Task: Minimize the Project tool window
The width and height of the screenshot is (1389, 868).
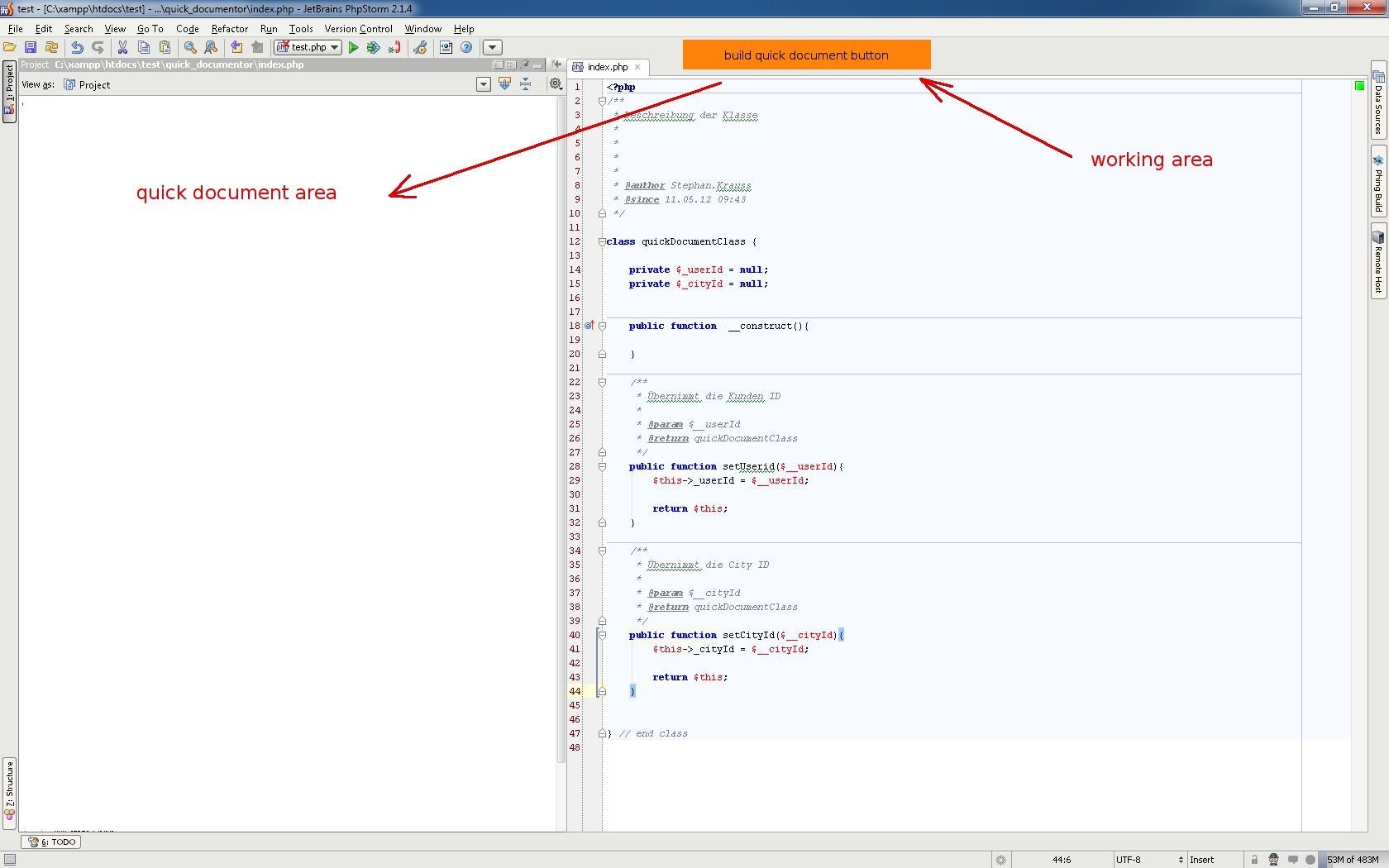Action: (x=537, y=64)
